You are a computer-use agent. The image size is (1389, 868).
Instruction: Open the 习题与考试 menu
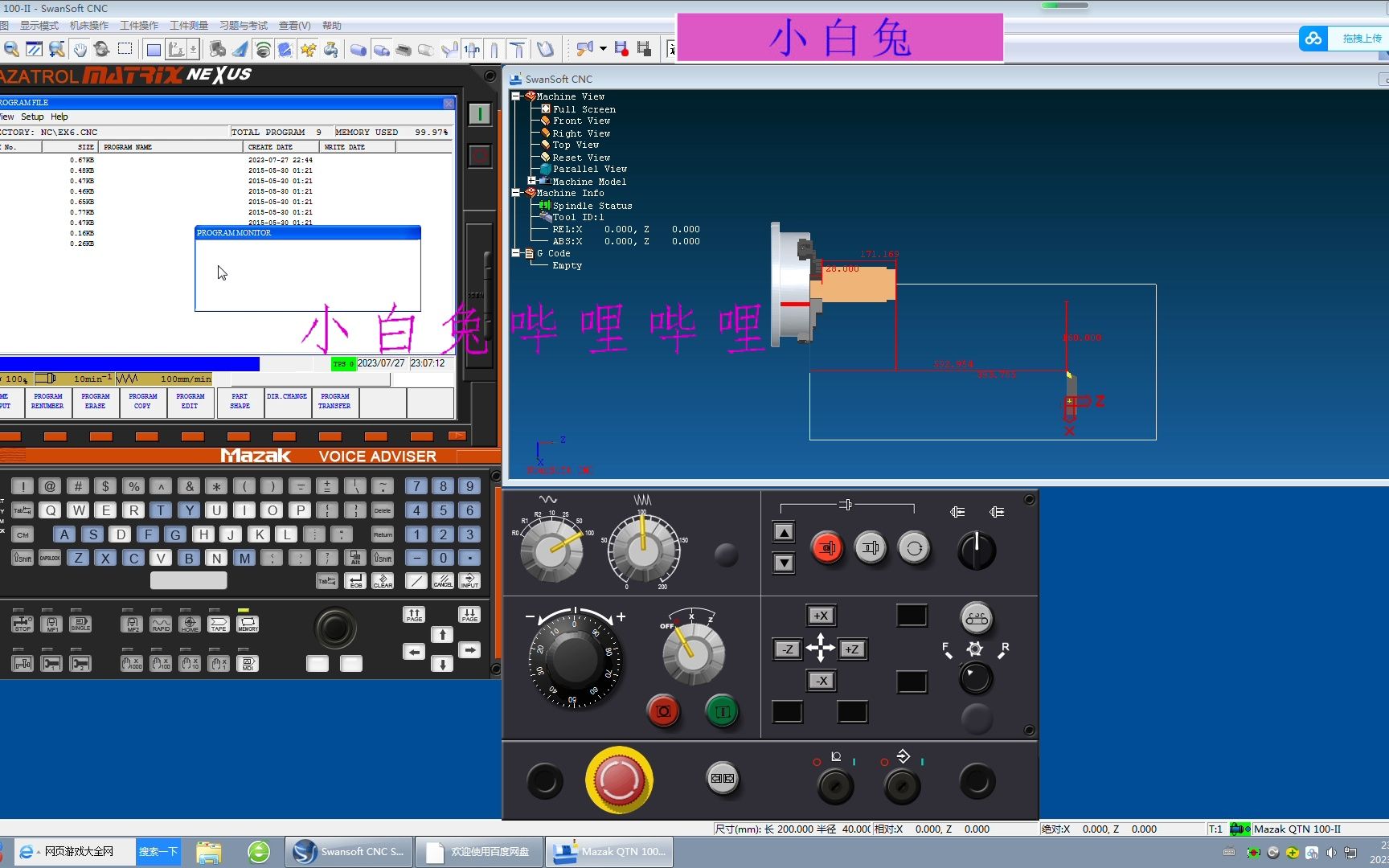coord(244,26)
